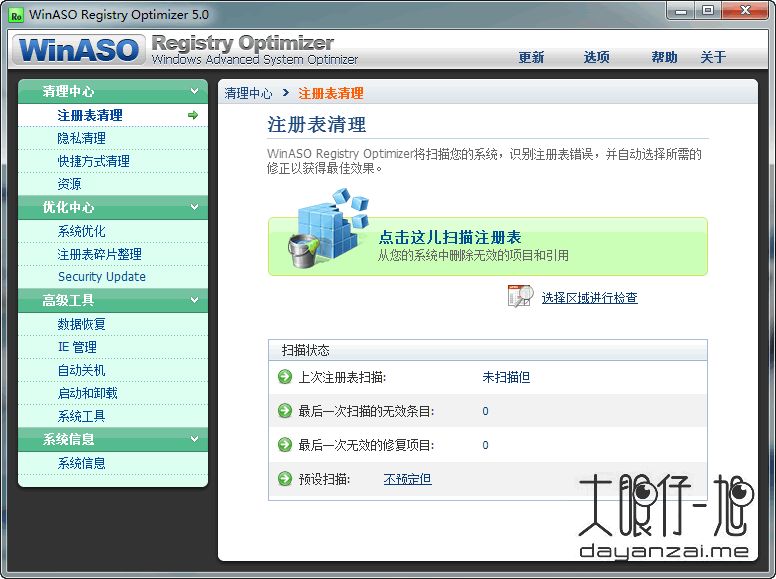Click the Ro app icon in title bar
This screenshot has height=579, width=776.
point(16,15)
